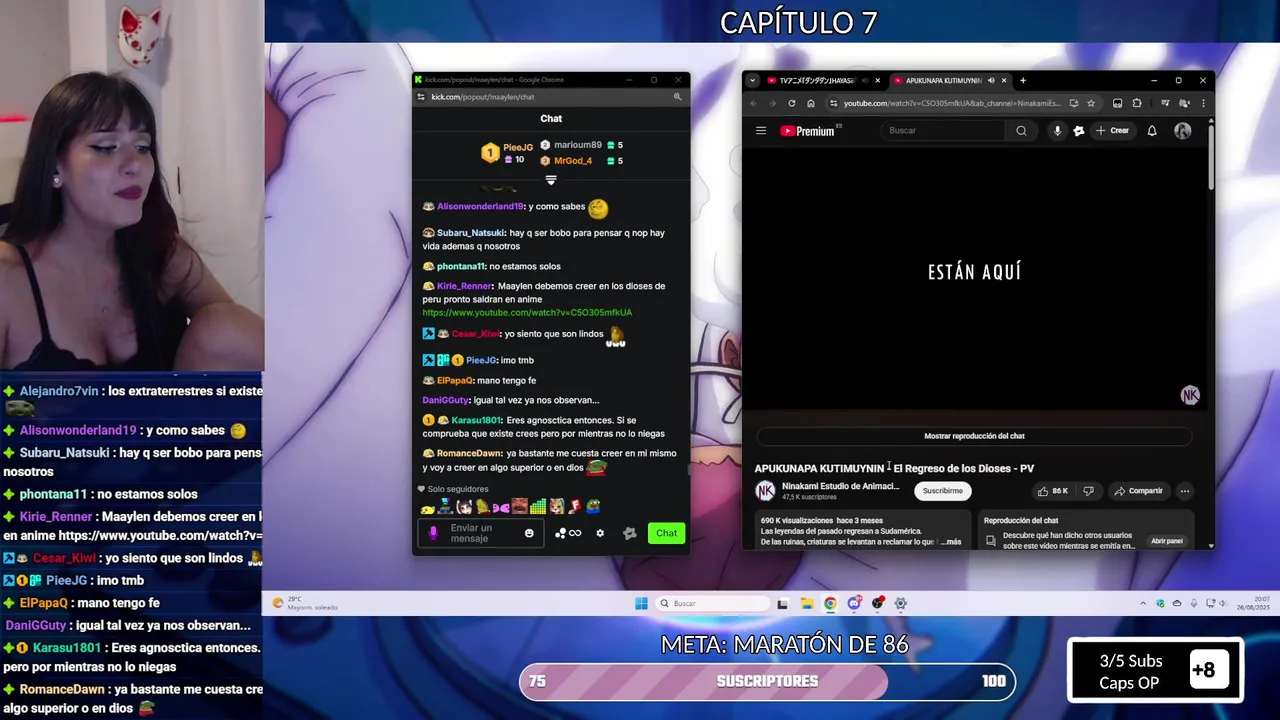The height and width of the screenshot is (720, 1280).
Task: Click username Karasu1801 in Kick chat
Action: click(x=475, y=420)
